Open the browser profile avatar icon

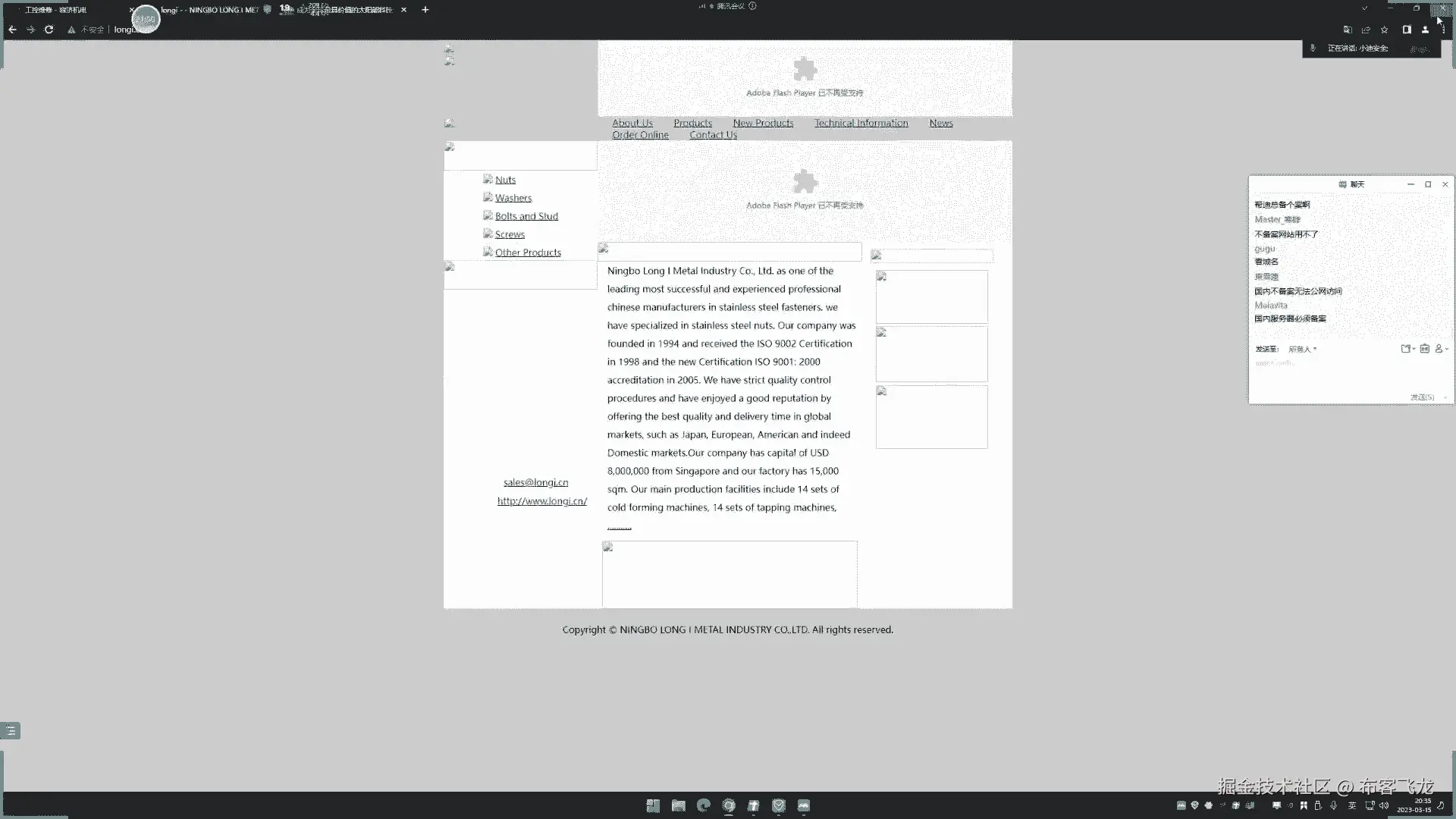coord(1425,30)
